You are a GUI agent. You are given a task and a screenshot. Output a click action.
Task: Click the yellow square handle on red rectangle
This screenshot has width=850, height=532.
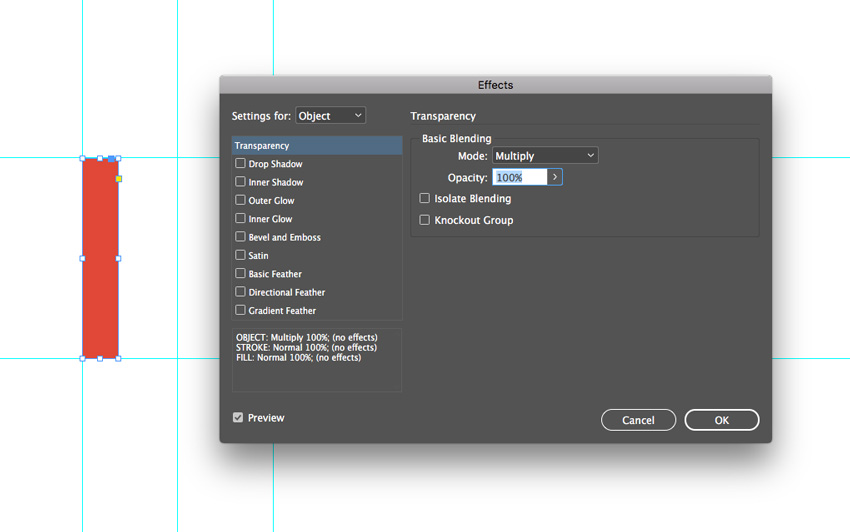point(119,179)
